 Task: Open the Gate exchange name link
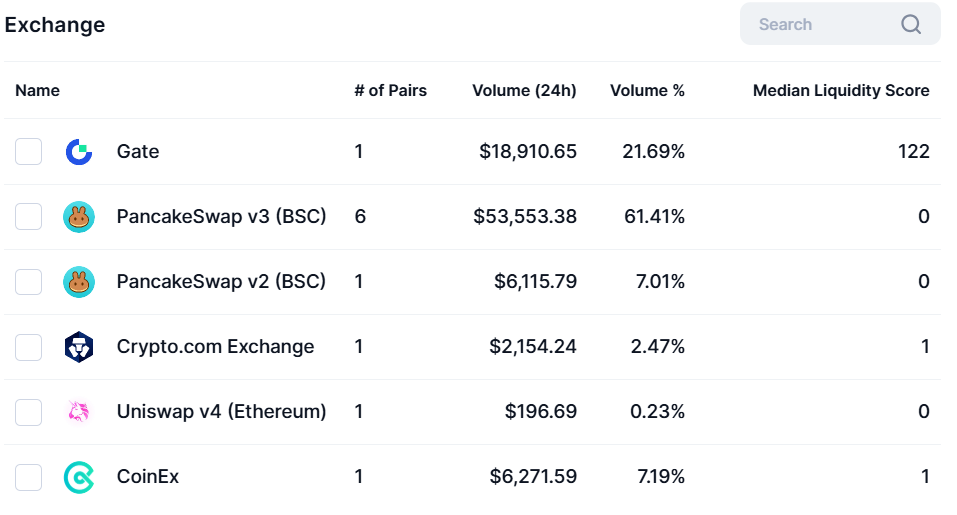(x=138, y=152)
